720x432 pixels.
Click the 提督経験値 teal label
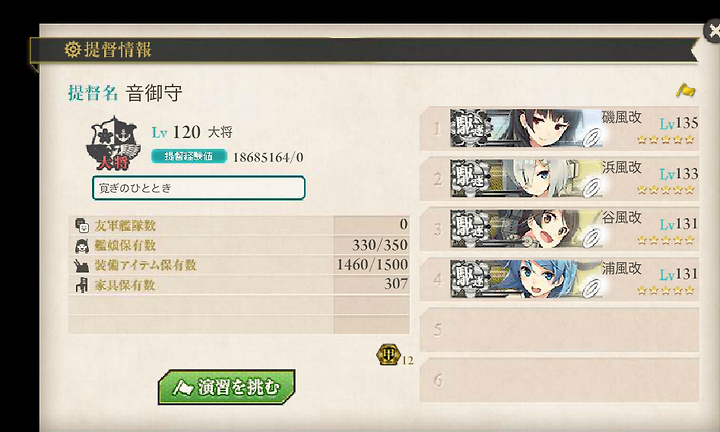tap(189, 156)
